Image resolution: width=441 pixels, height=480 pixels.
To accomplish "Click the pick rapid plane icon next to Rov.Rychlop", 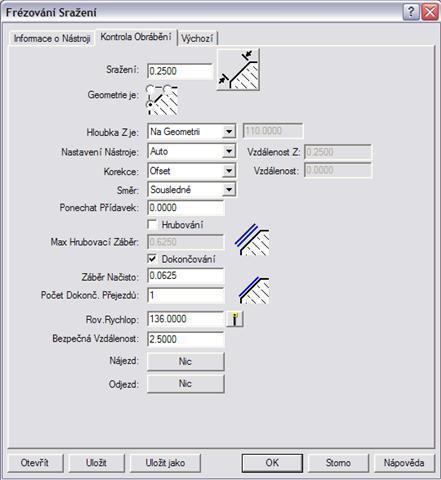I will 235,319.
